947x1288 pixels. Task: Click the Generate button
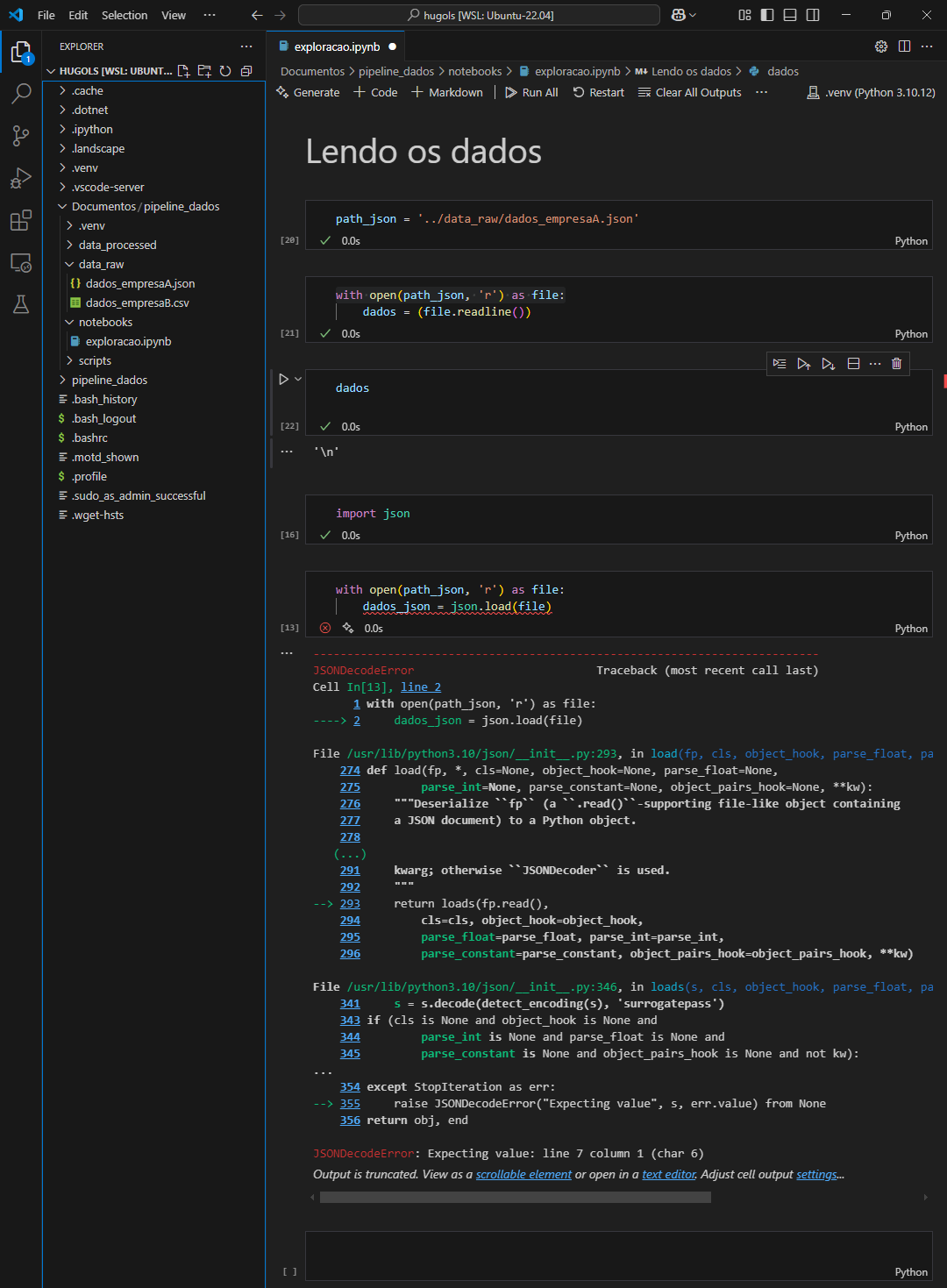pyautogui.click(x=308, y=92)
